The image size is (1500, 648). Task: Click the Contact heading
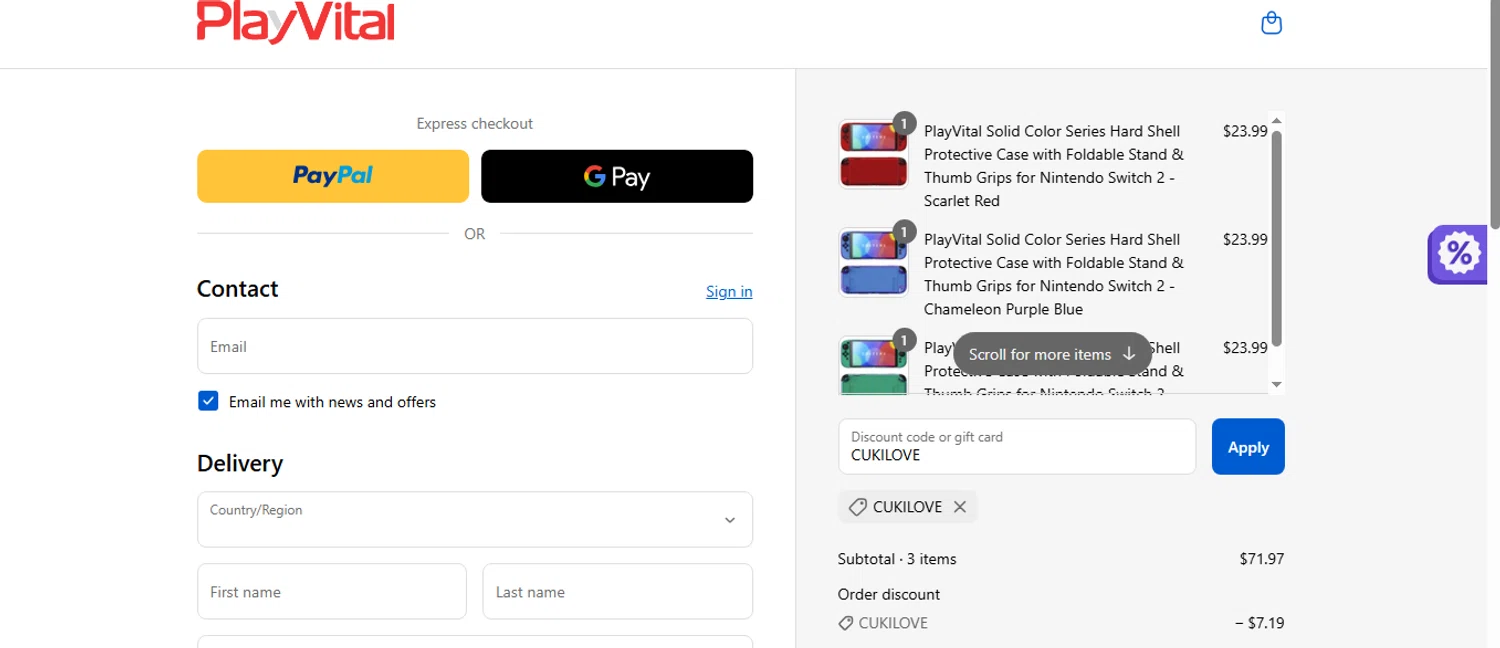coord(238,288)
